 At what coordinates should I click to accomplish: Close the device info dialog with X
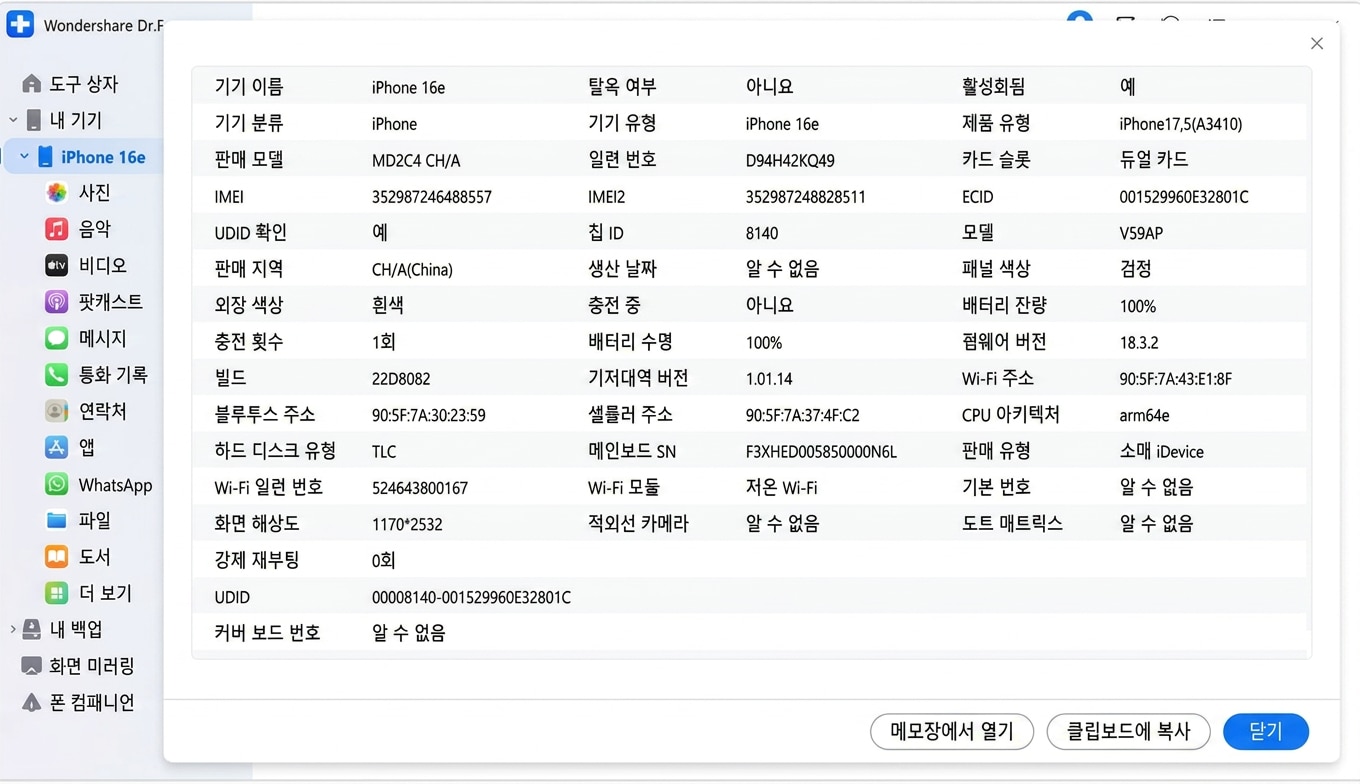(1317, 43)
